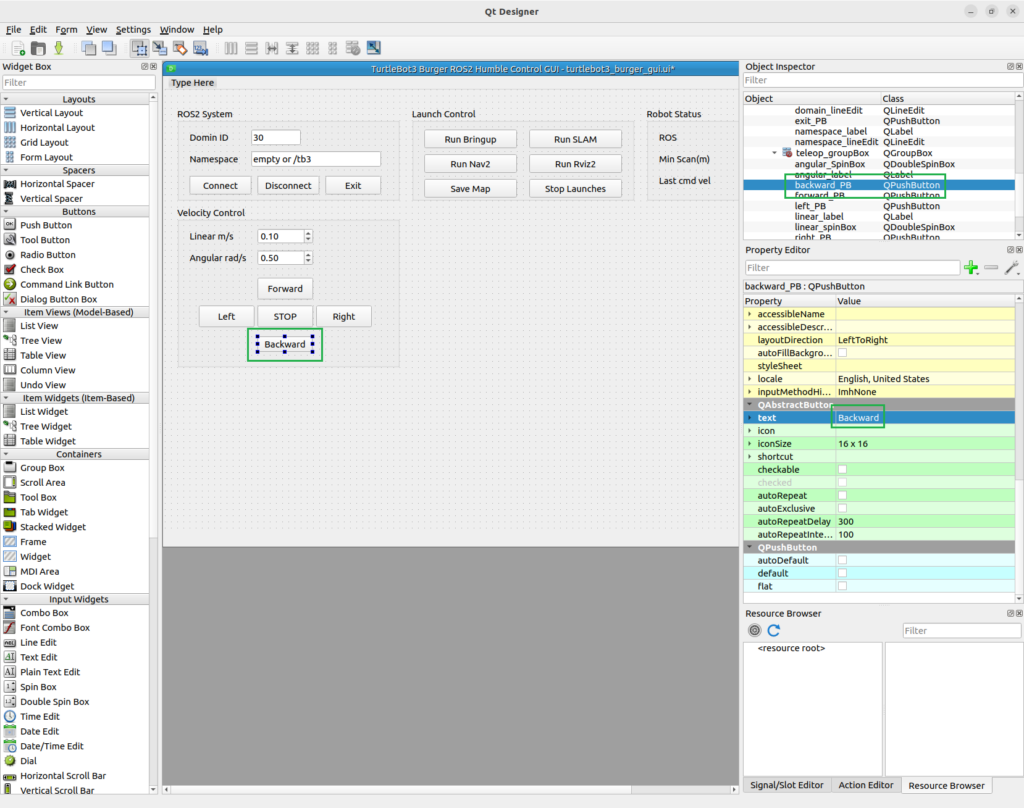Screen dimensions: 1024x808
Task: Switch to the Signal/Slot Editor tab
Action: (786, 785)
